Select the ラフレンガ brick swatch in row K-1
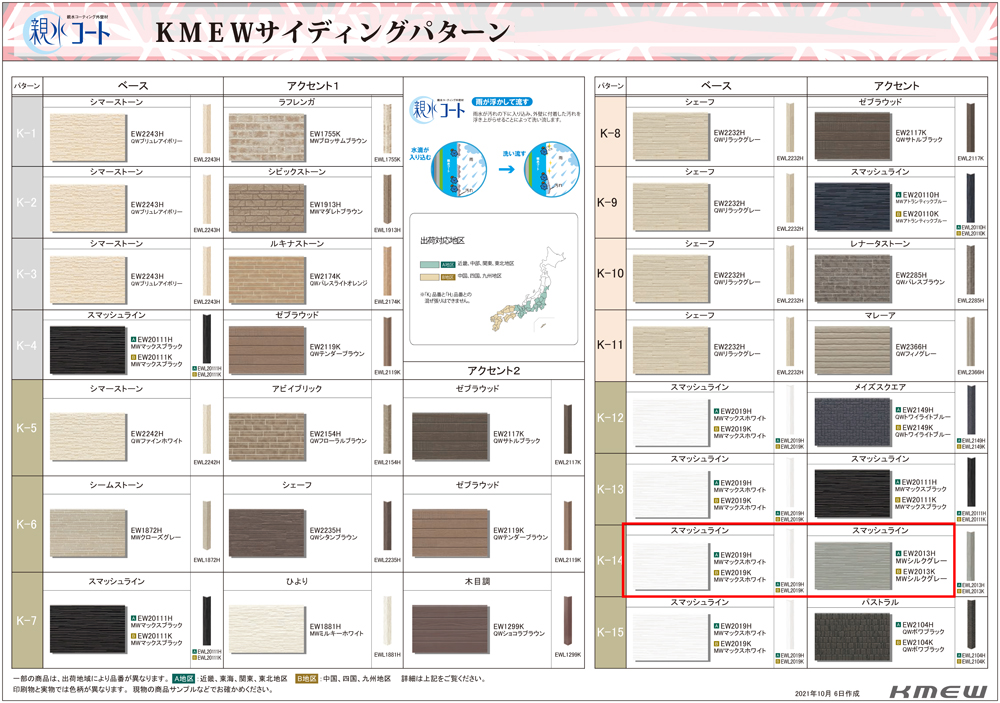1000x703 pixels. [x=267, y=138]
